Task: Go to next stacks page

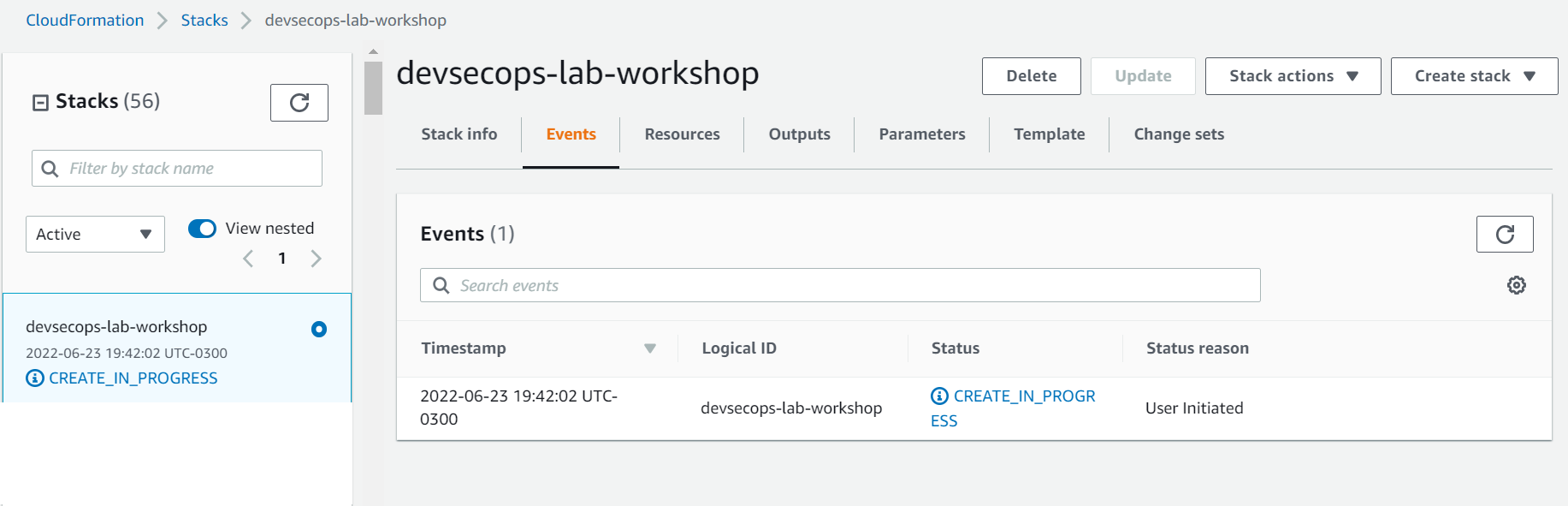Action: click(x=316, y=259)
